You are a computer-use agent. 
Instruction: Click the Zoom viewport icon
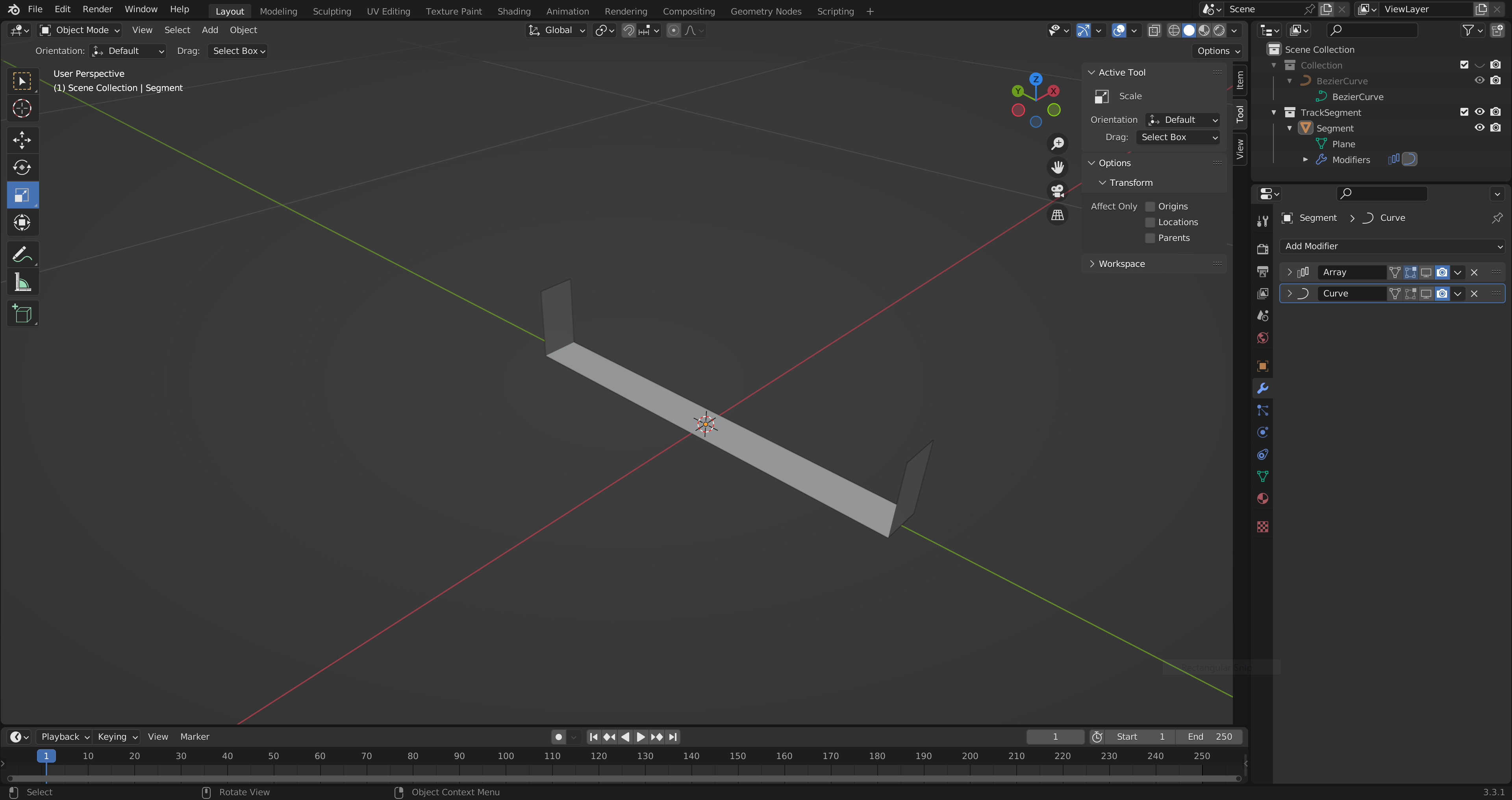1058,143
